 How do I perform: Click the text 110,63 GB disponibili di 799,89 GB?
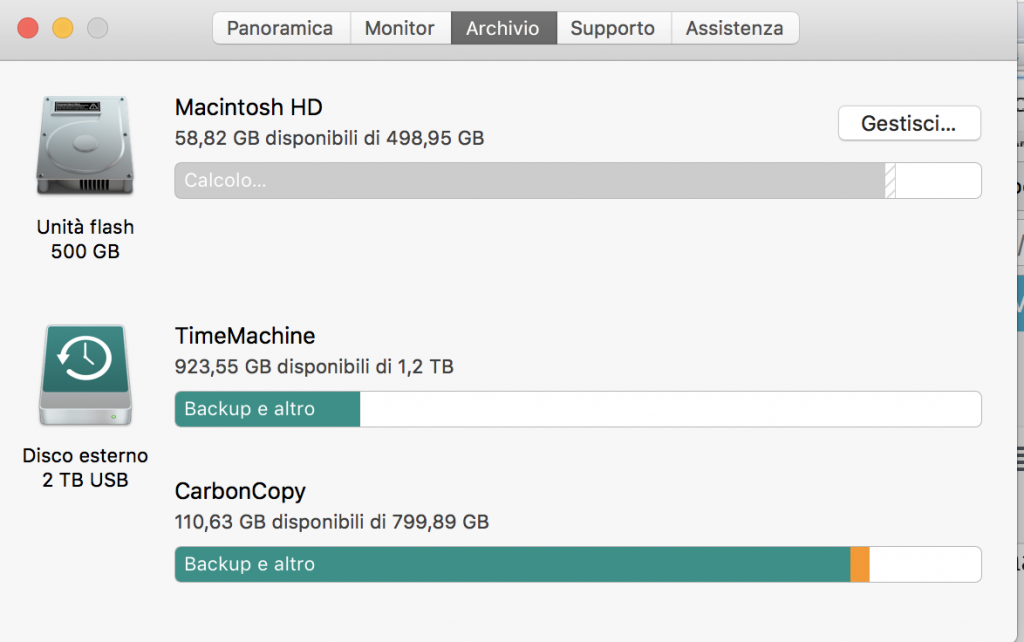(x=332, y=522)
